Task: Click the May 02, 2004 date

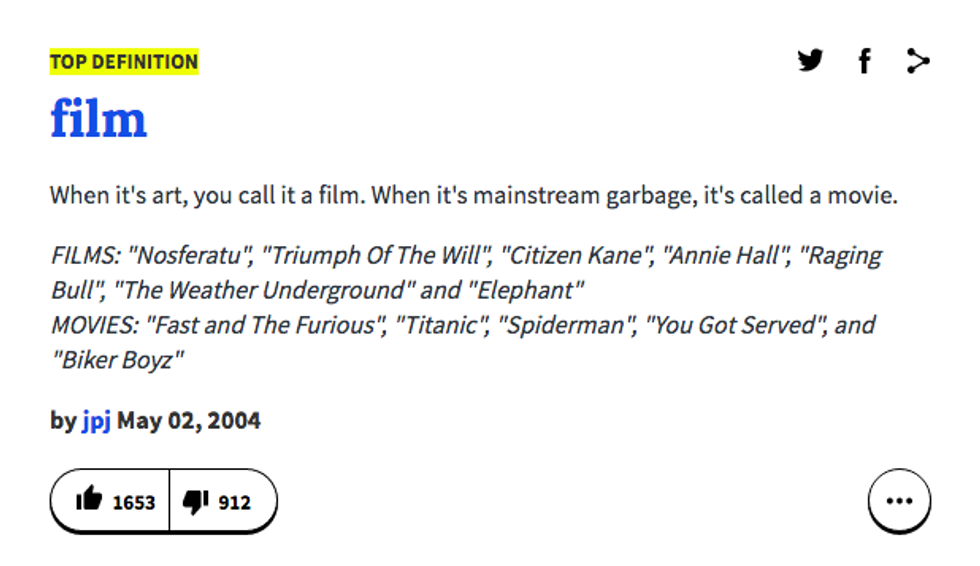Action: pyautogui.click(x=189, y=420)
